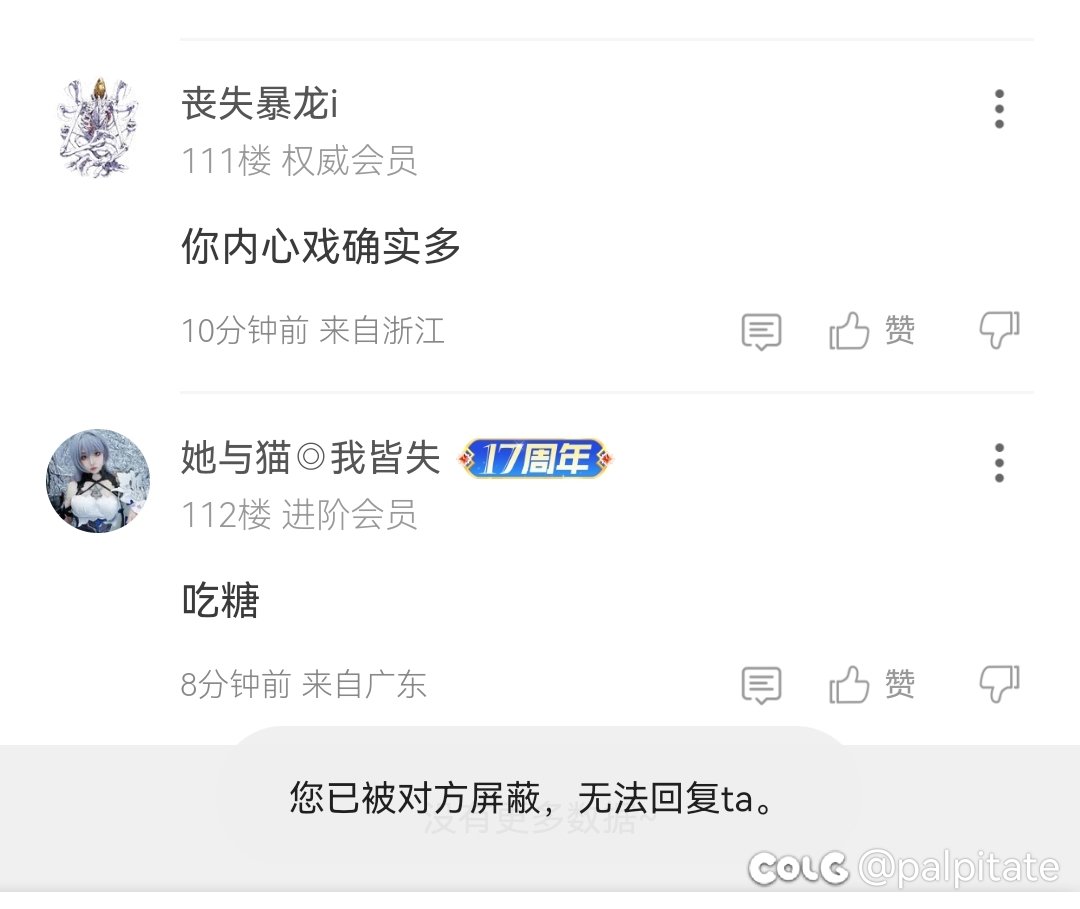Open more options for 112楼 comment
The width and height of the screenshot is (1080, 909).
tap(999, 463)
